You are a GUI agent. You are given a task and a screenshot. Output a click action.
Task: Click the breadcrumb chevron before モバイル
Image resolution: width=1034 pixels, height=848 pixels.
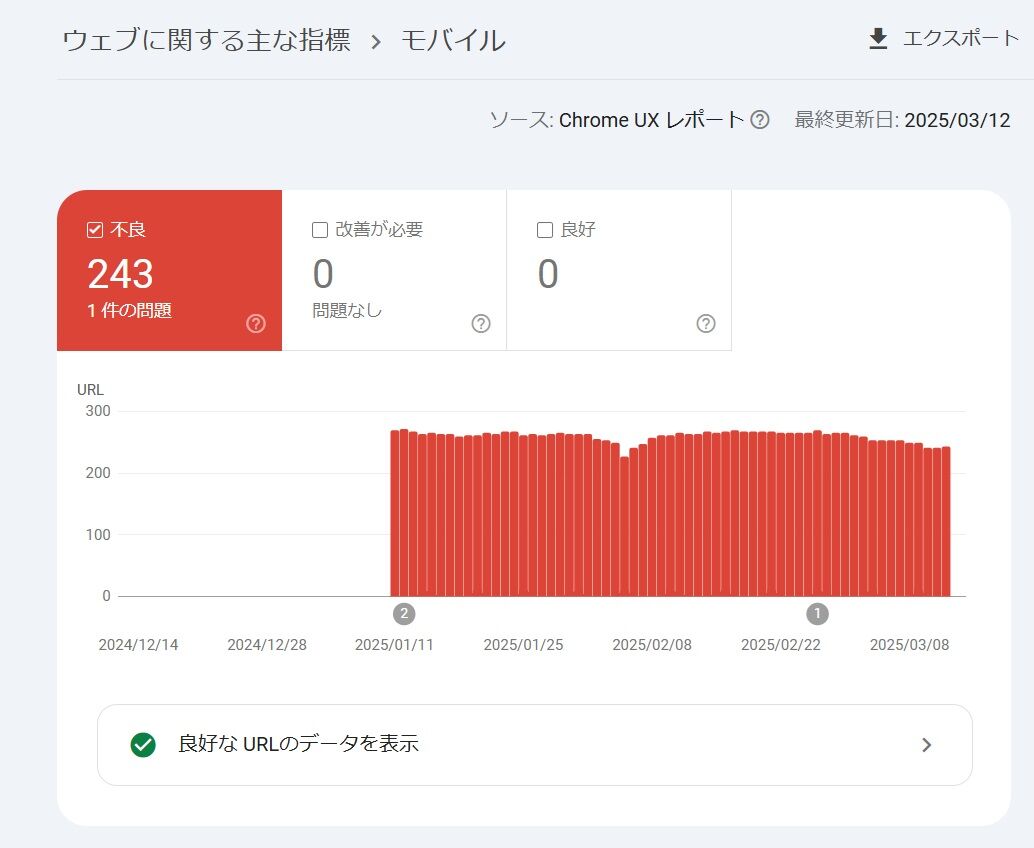(376, 42)
